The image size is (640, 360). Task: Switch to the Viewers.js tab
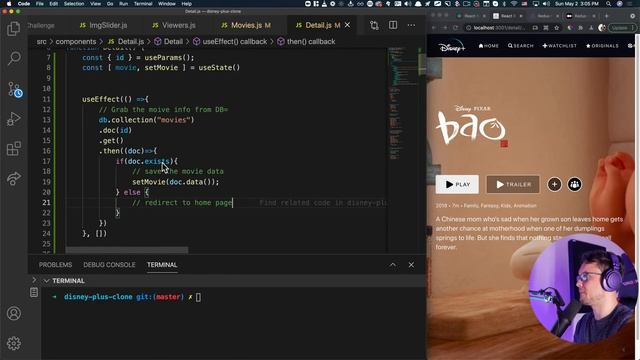pyautogui.click(x=174, y=25)
